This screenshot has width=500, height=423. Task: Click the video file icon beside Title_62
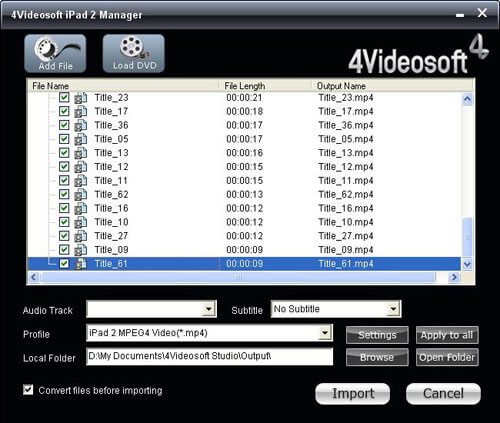point(80,194)
